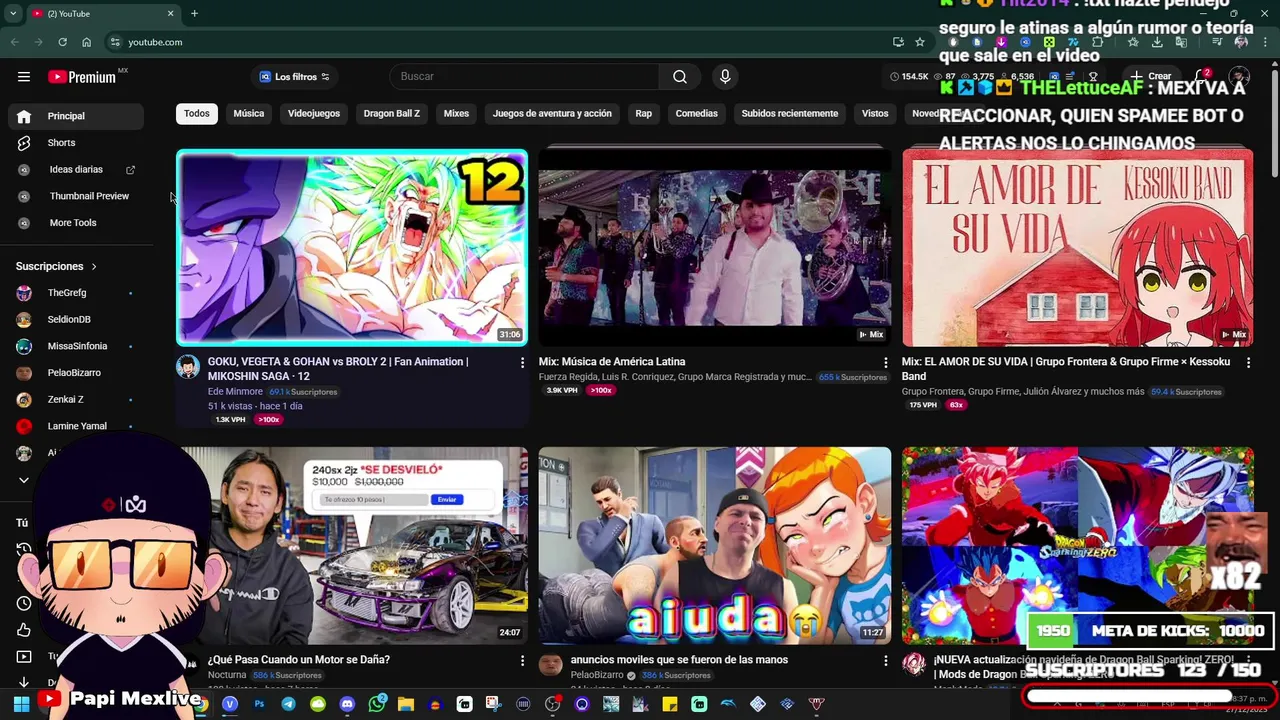1280x720 pixels.
Task: Select the Dragon Ball Z chip
Action: click(x=392, y=113)
